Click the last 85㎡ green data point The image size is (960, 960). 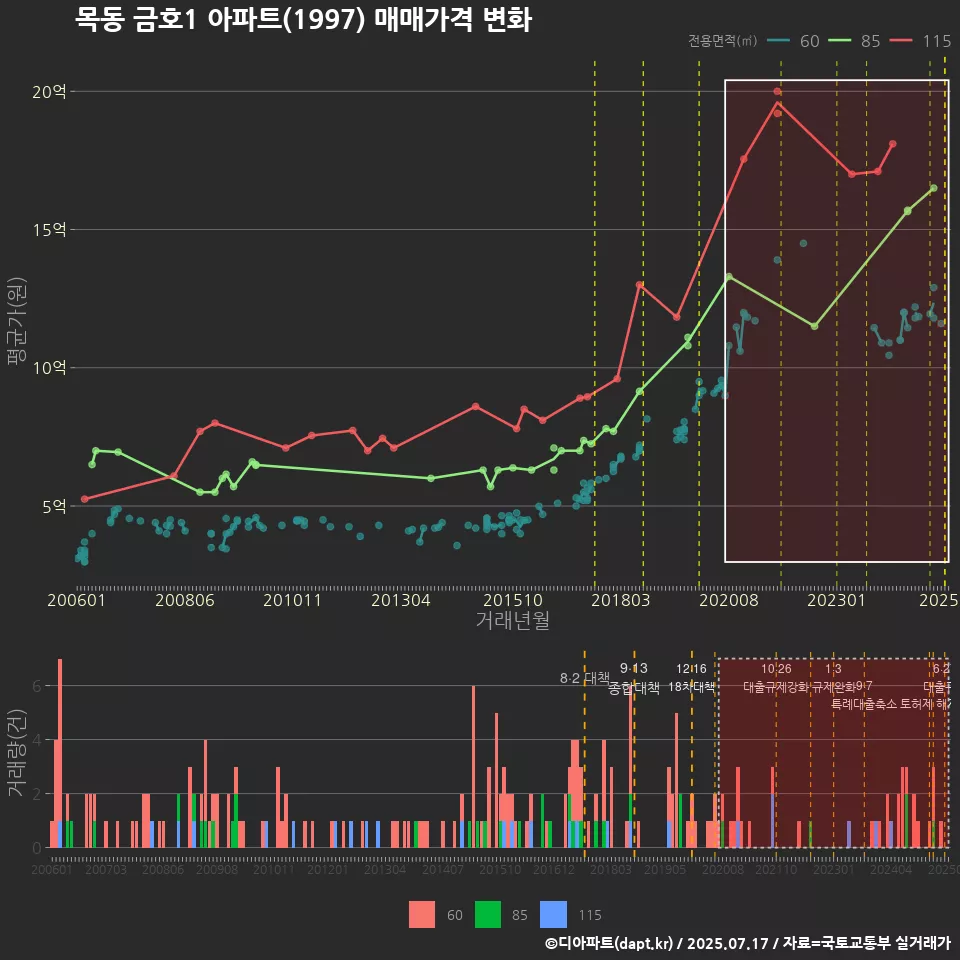point(933,189)
